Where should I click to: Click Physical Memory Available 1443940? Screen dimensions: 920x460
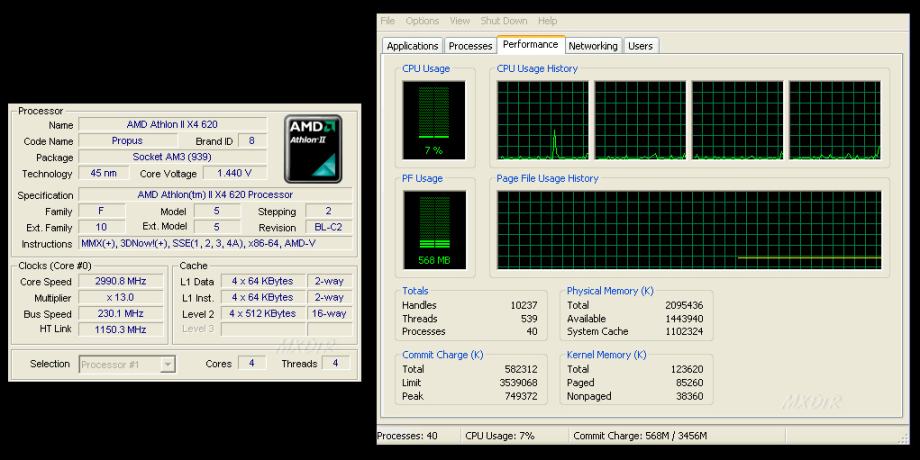[684, 319]
